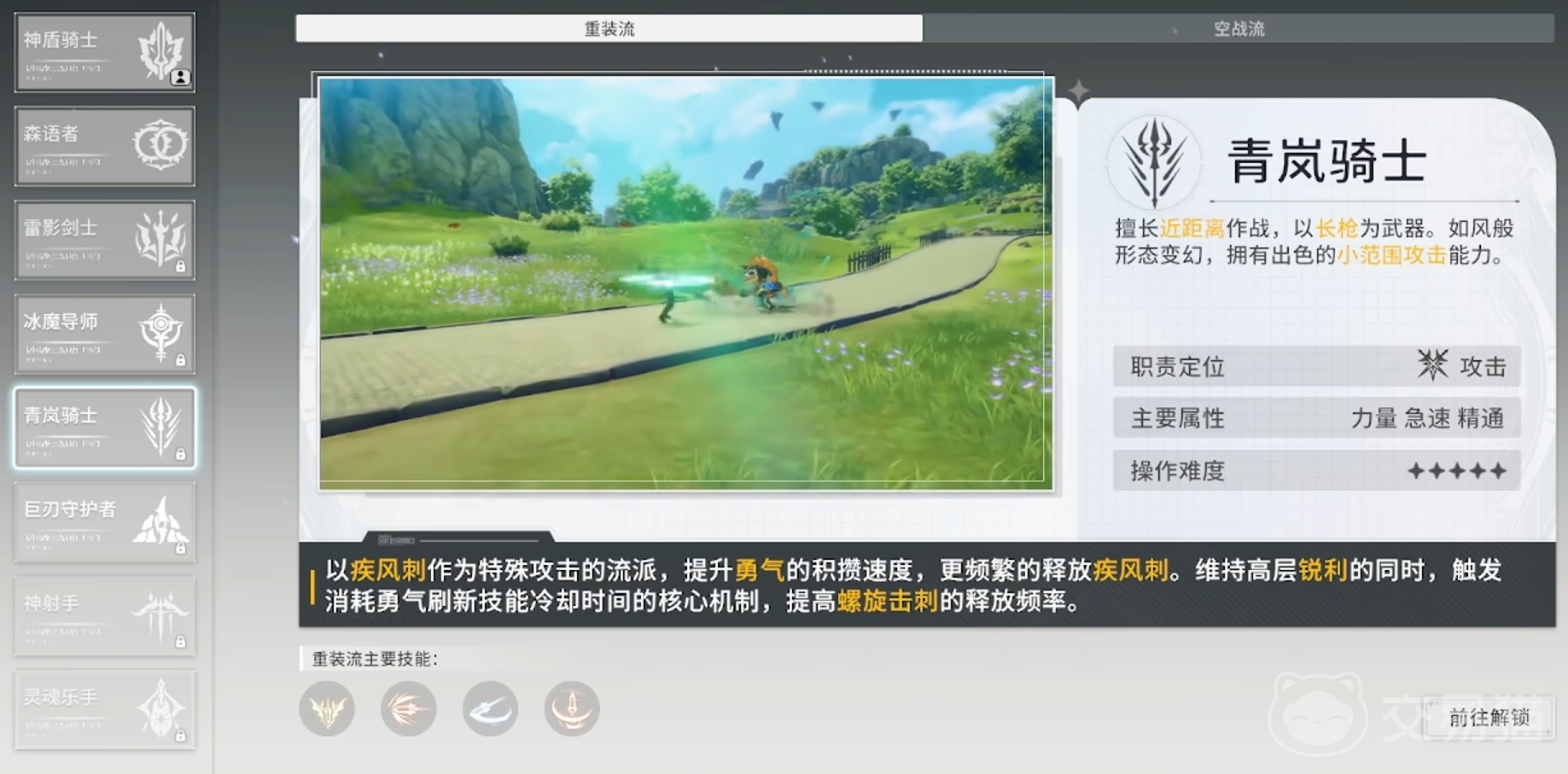Click the lock icon on 雷影剑士 card
The height and width of the screenshot is (774, 1568).
click(x=180, y=266)
